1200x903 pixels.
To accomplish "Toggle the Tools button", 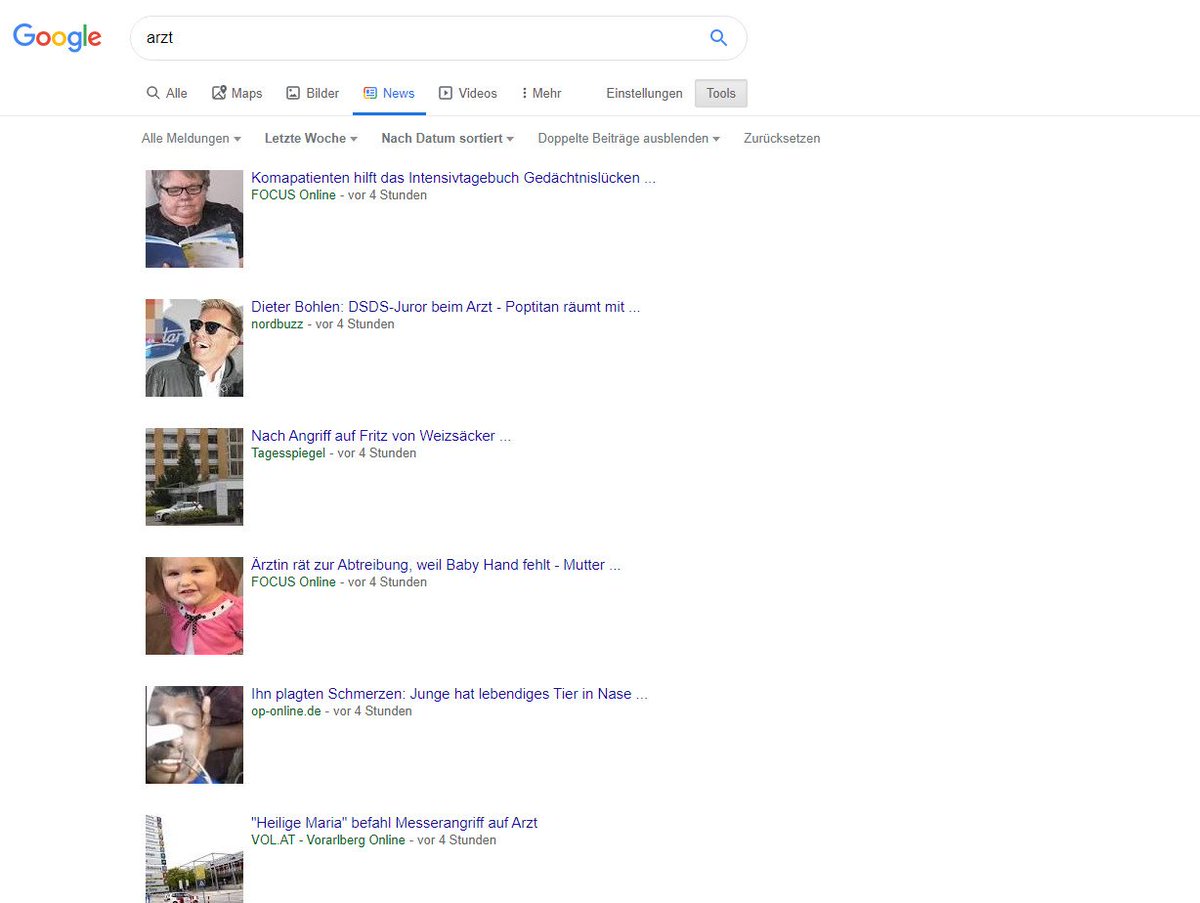I will 721,93.
